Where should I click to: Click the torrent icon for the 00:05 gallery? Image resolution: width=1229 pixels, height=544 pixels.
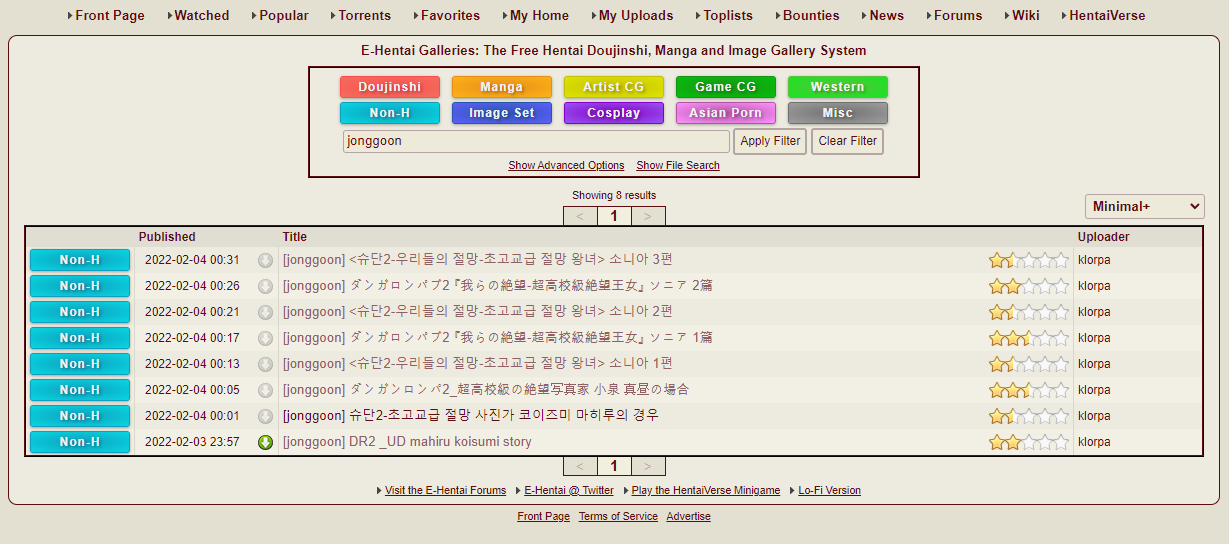[x=265, y=391]
